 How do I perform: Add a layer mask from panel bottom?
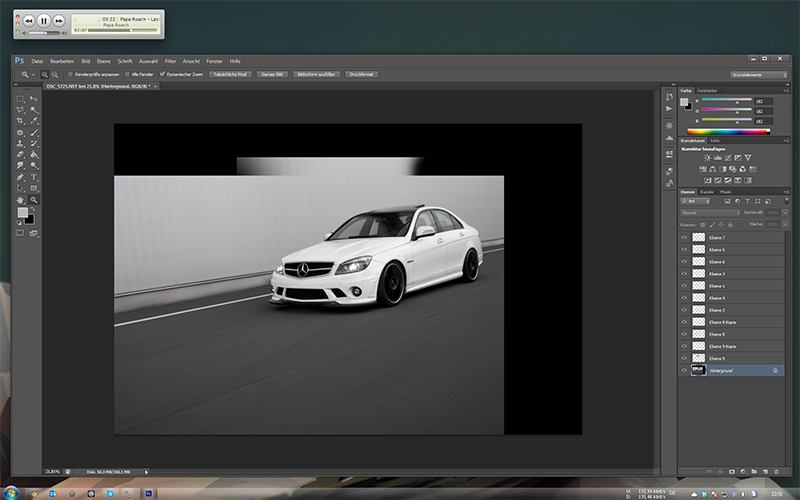click(732, 472)
